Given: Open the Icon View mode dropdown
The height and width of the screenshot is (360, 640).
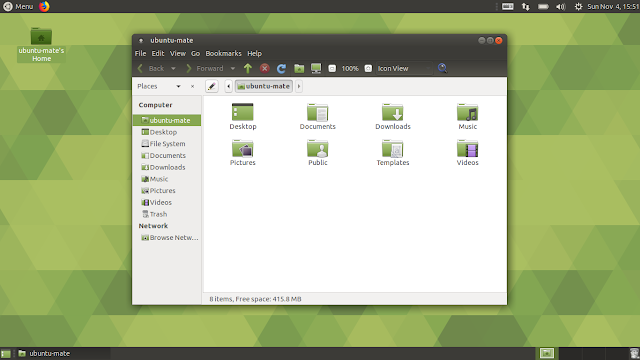Looking at the screenshot, I should pyautogui.click(x=404, y=69).
